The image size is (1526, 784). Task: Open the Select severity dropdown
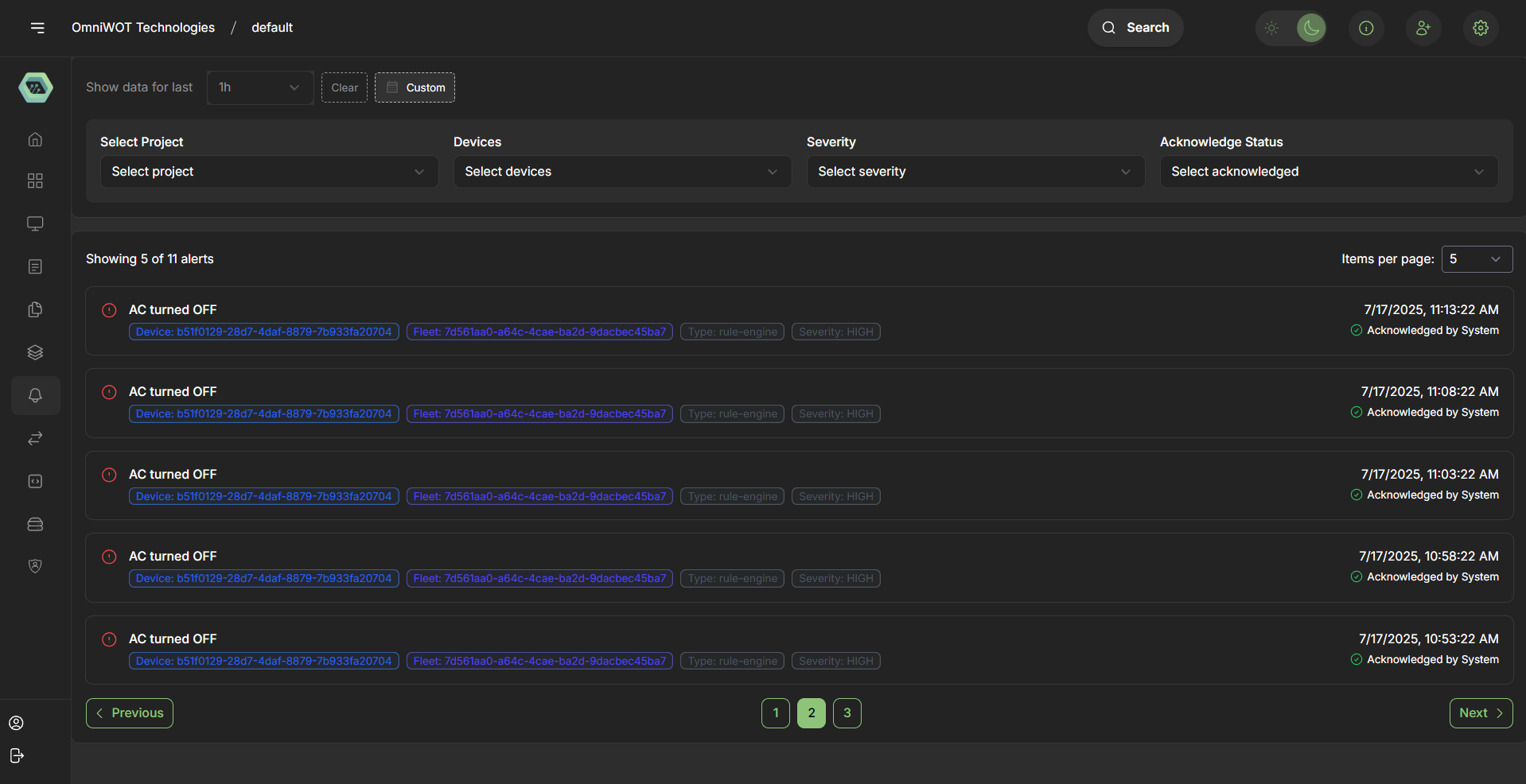click(x=975, y=171)
